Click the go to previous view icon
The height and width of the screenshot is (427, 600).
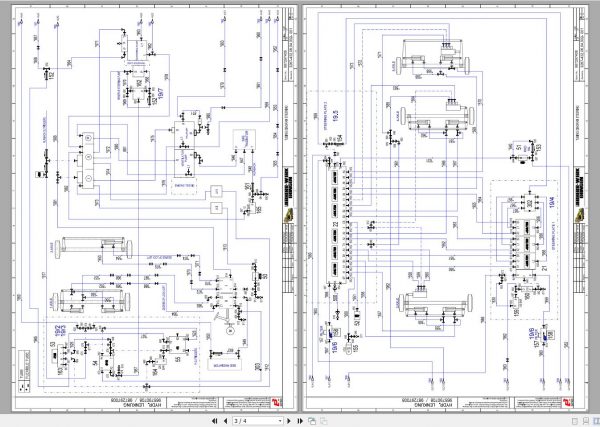pos(312,421)
